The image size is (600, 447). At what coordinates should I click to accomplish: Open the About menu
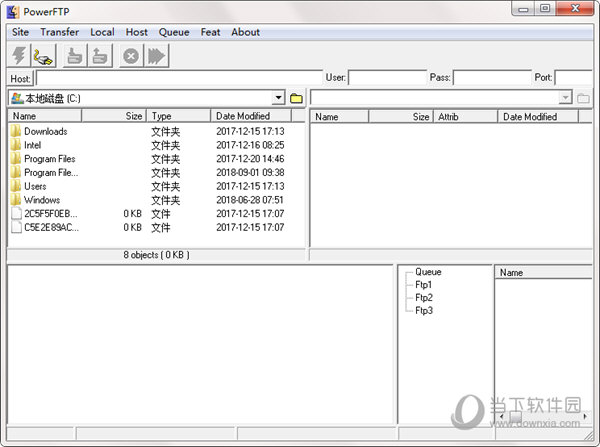(246, 32)
